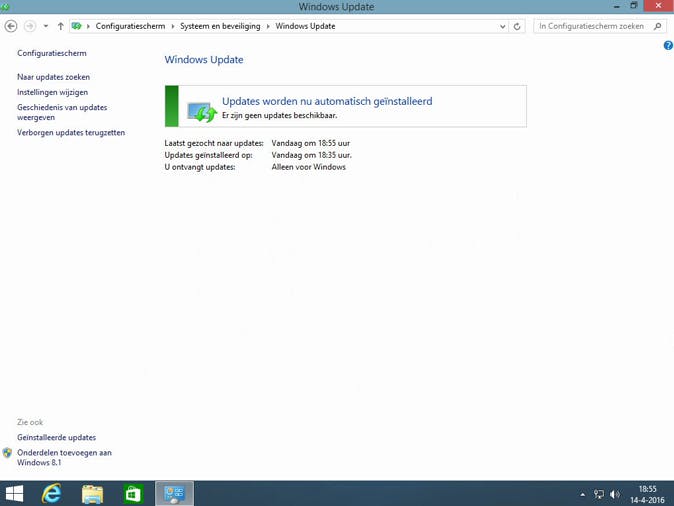Click the forward navigation arrow
674x506 pixels.
(x=30, y=26)
